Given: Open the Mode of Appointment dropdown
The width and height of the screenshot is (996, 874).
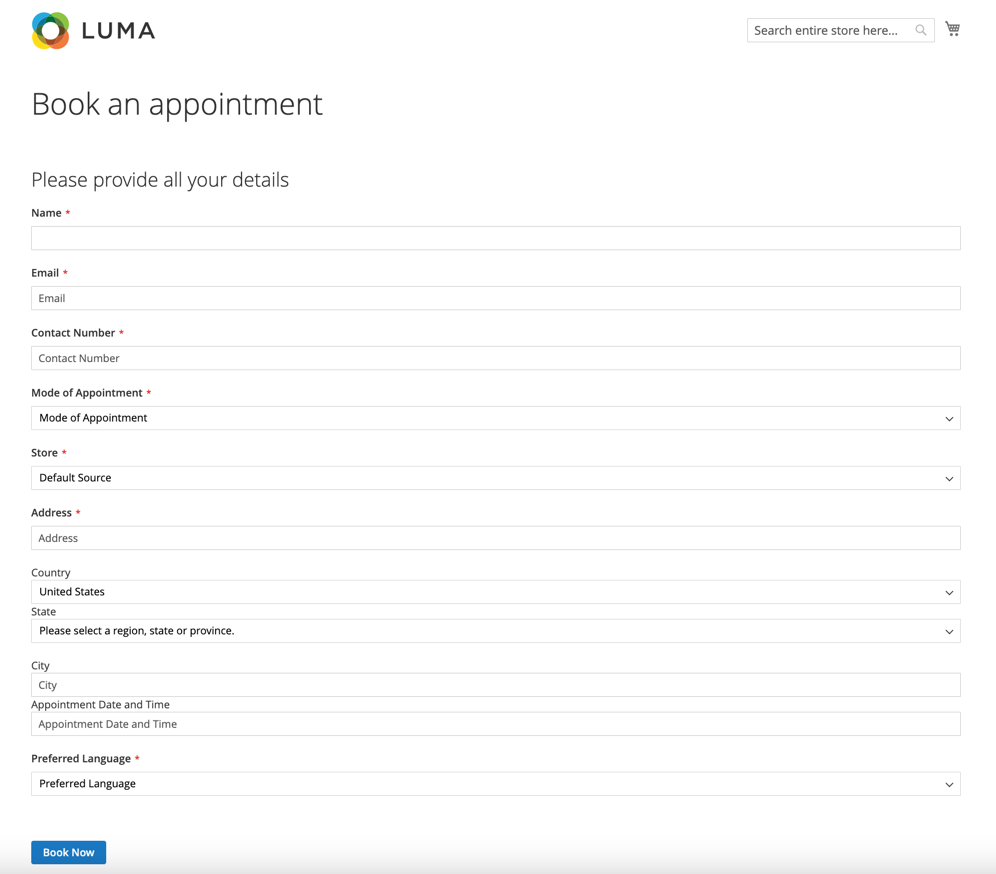Looking at the screenshot, I should coord(495,418).
